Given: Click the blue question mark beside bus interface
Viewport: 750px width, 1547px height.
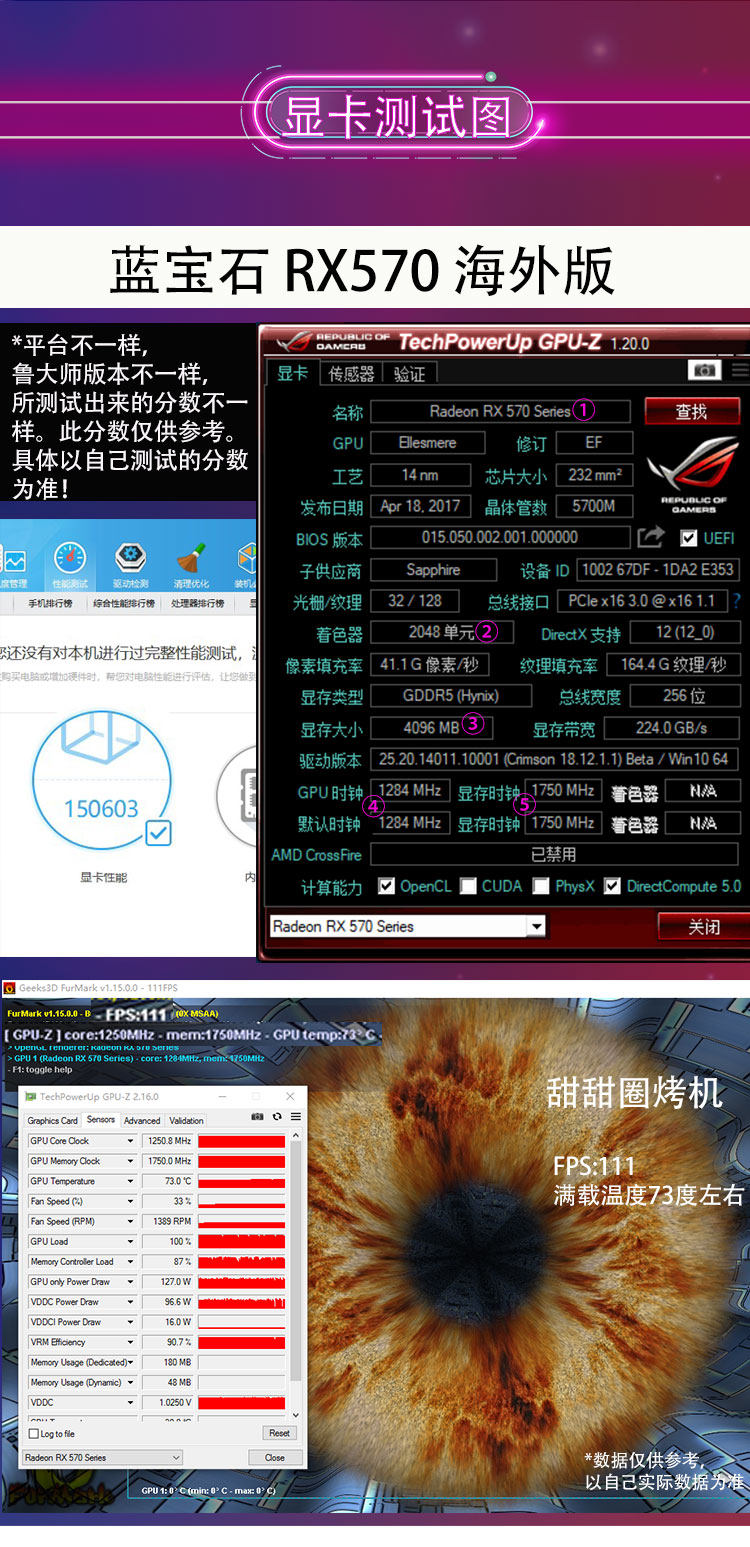Looking at the screenshot, I should click(737, 601).
